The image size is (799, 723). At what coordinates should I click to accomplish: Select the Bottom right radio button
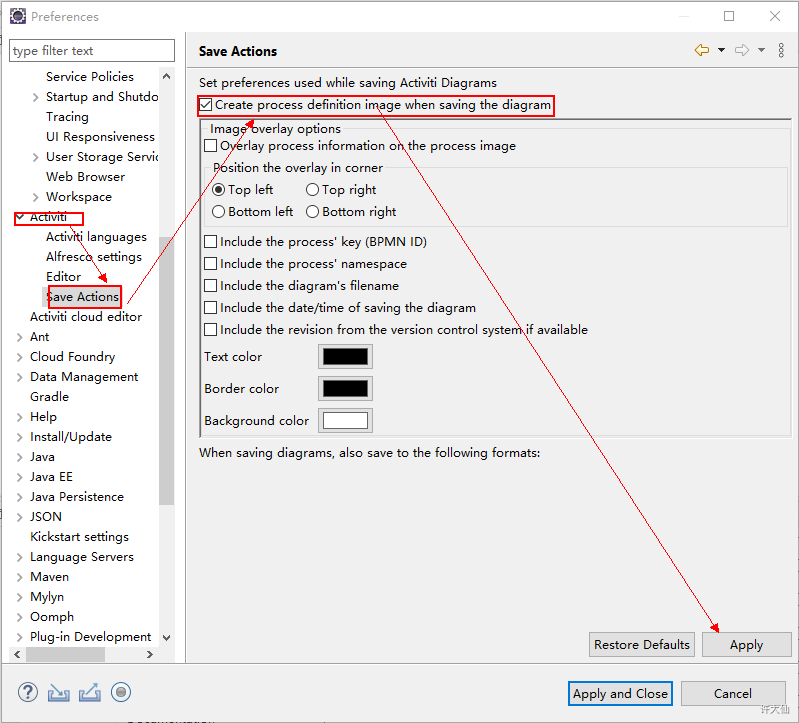[x=312, y=211]
